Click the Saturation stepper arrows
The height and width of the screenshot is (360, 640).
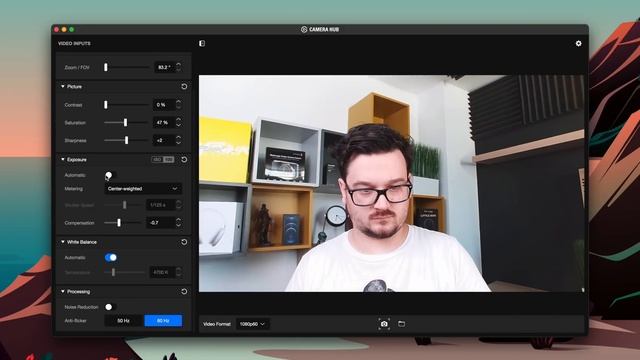pos(178,122)
